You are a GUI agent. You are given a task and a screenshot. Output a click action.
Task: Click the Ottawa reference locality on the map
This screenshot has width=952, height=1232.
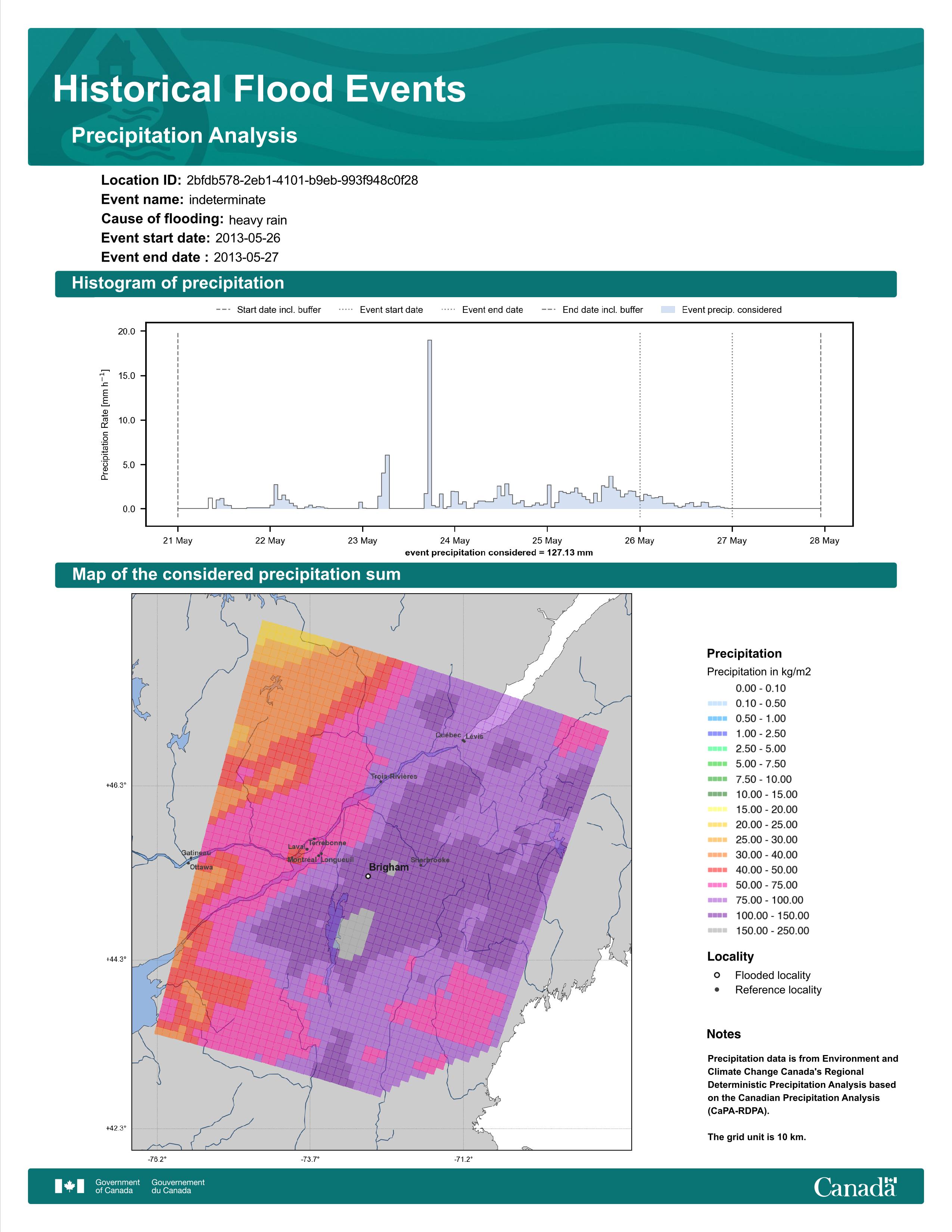click(189, 863)
